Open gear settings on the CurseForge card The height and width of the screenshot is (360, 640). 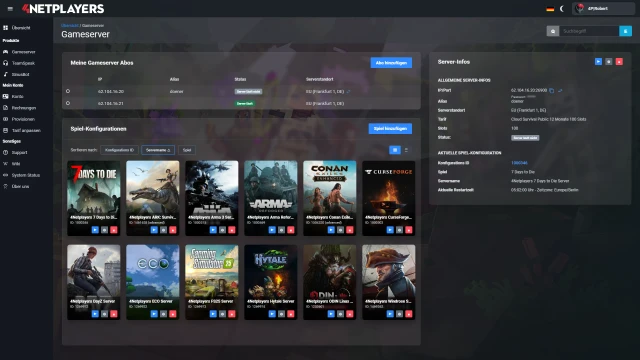(x=399, y=230)
